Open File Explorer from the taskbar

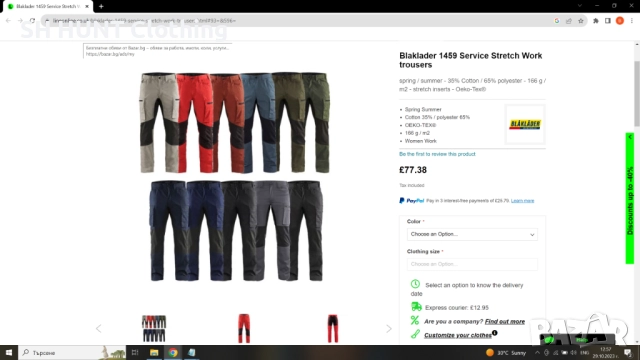154,352
